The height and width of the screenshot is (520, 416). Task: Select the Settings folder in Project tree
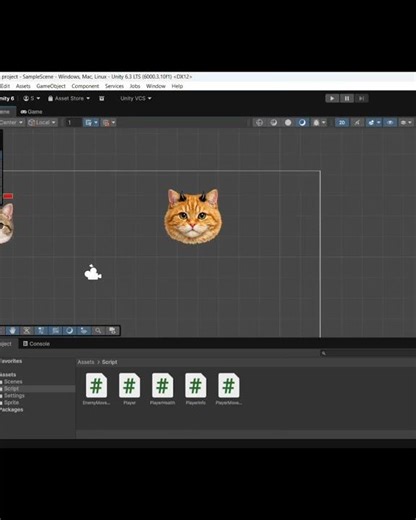(x=14, y=396)
